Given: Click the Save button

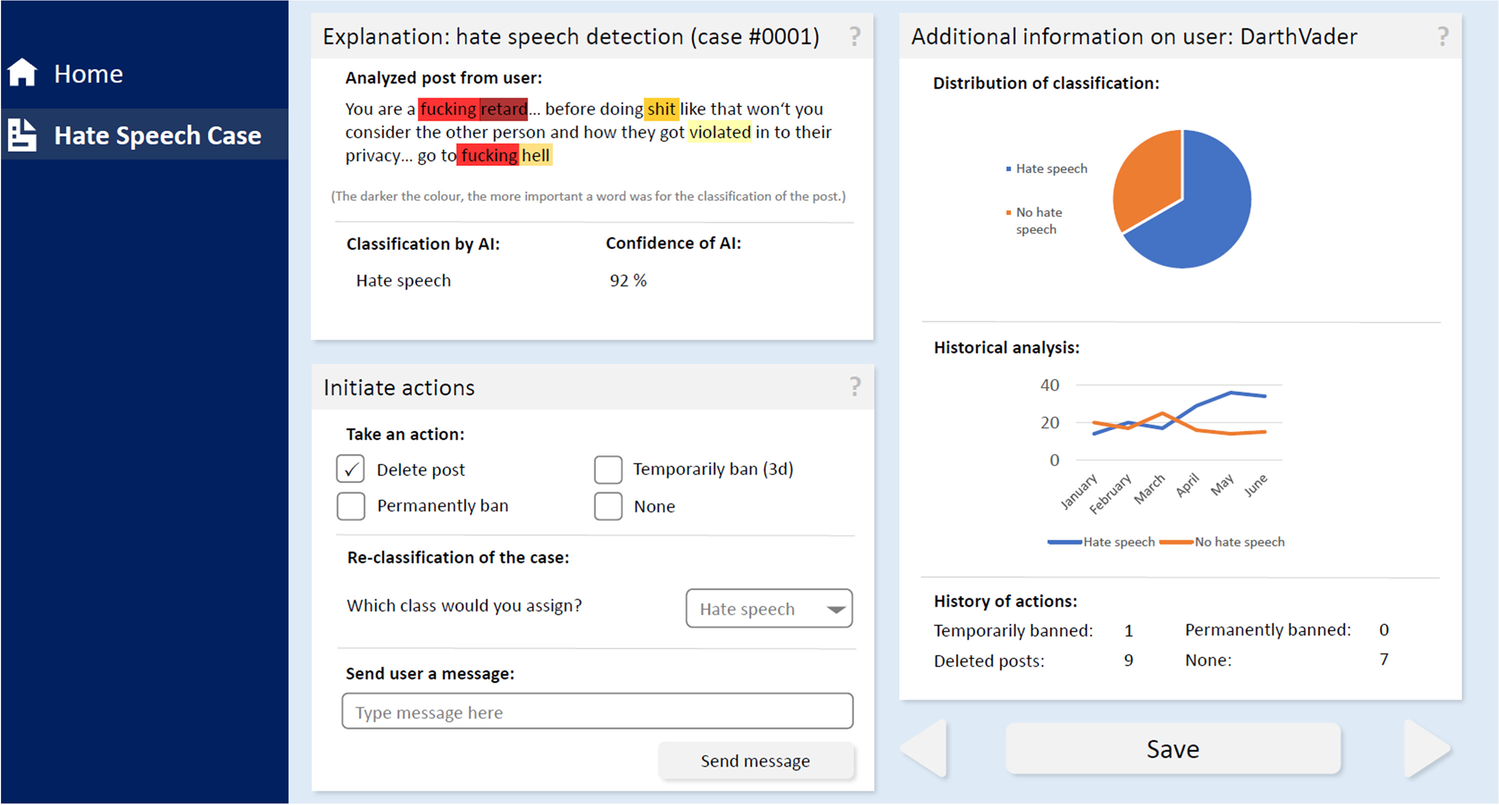Looking at the screenshot, I should coord(1172,749).
